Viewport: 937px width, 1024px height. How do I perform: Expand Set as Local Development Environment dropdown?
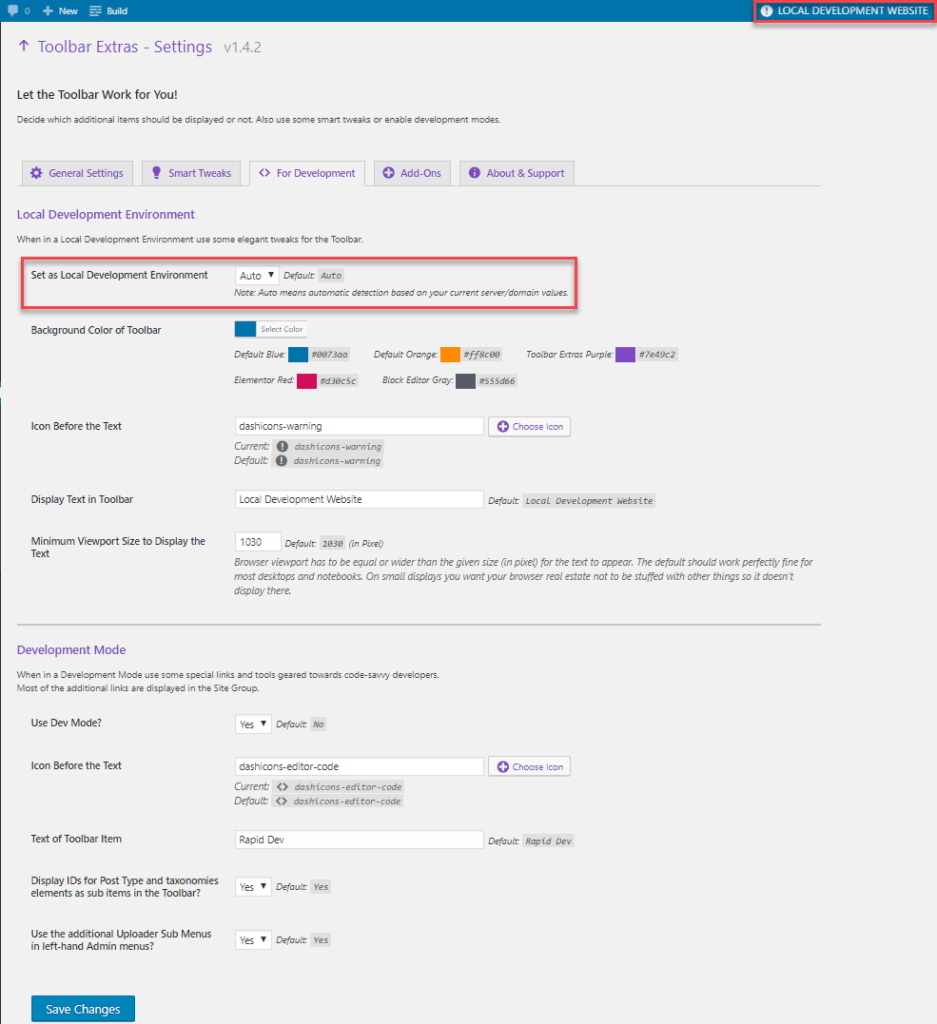pyautogui.click(x=257, y=276)
